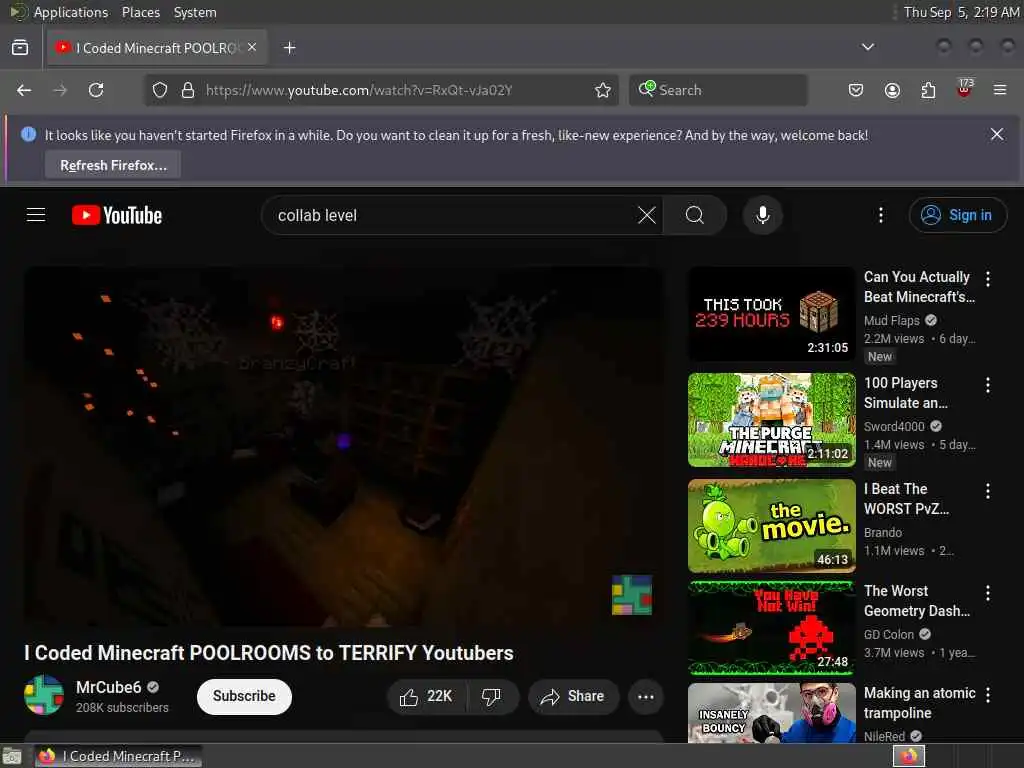The height and width of the screenshot is (768, 1024).
Task: Open the Firefox account icon
Action: pyautogui.click(x=892, y=90)
